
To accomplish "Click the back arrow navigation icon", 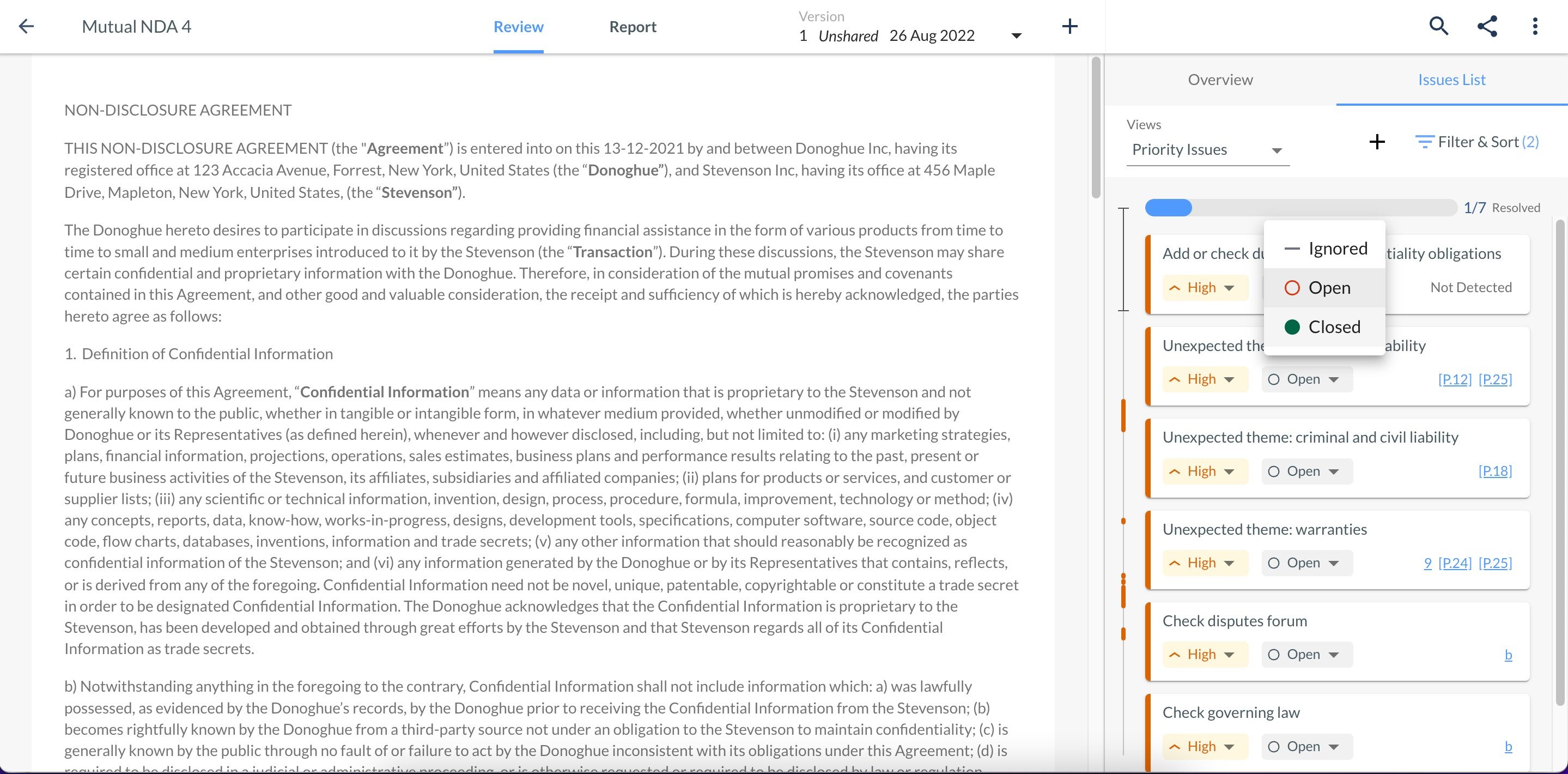I will 26,26.
